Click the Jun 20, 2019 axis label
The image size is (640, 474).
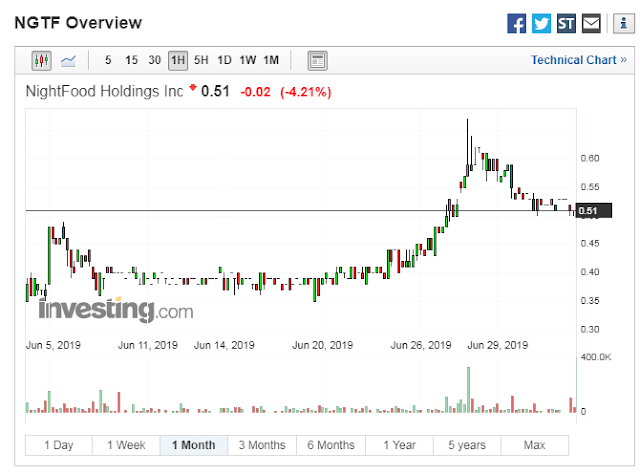(322, 345)
